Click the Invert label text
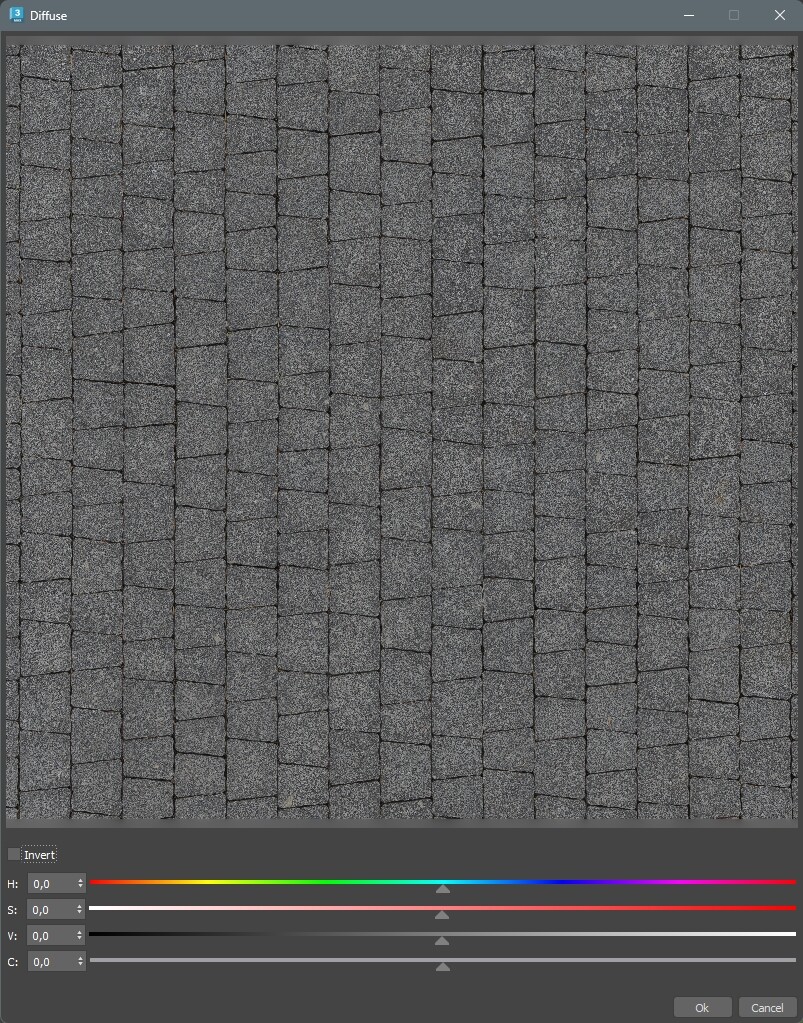Image resolution: width=803 pixels, height=1023 pixels. 39,855
